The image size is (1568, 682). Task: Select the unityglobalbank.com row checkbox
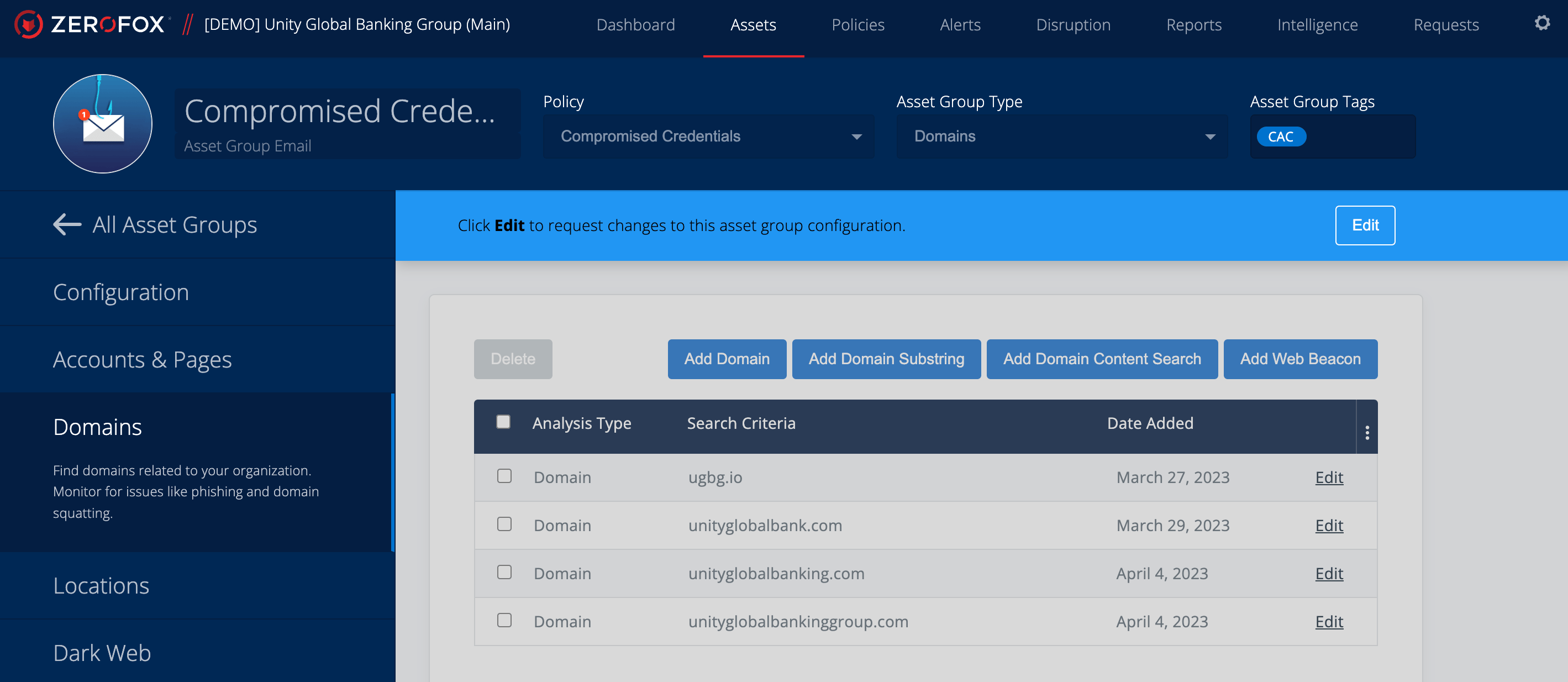(504, 524)
